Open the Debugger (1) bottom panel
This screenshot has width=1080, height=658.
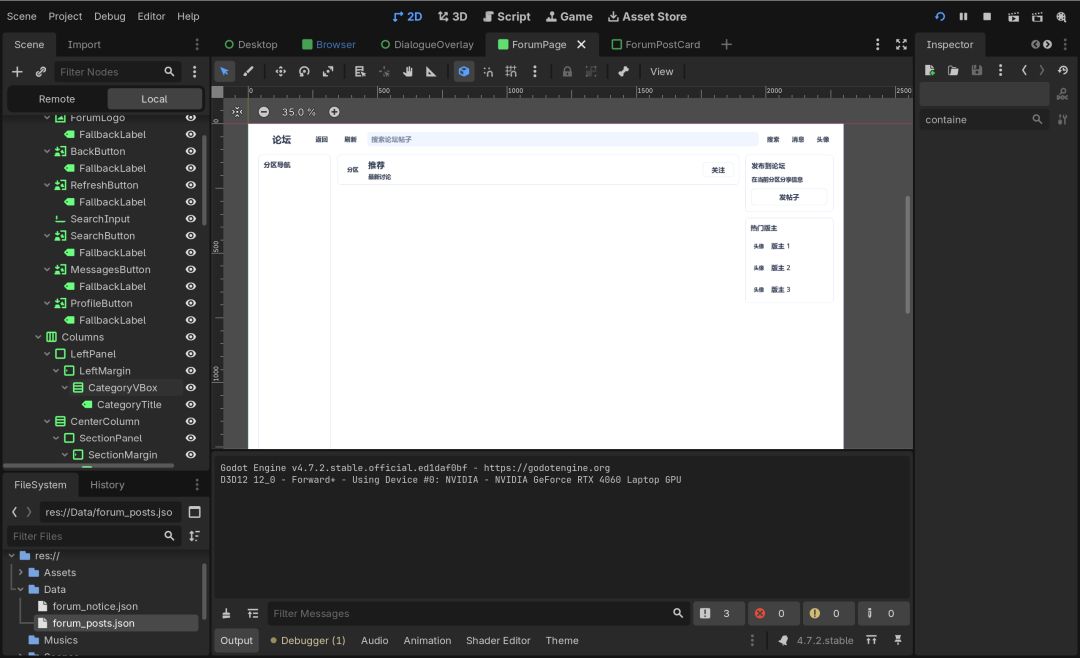click(308, 641)
